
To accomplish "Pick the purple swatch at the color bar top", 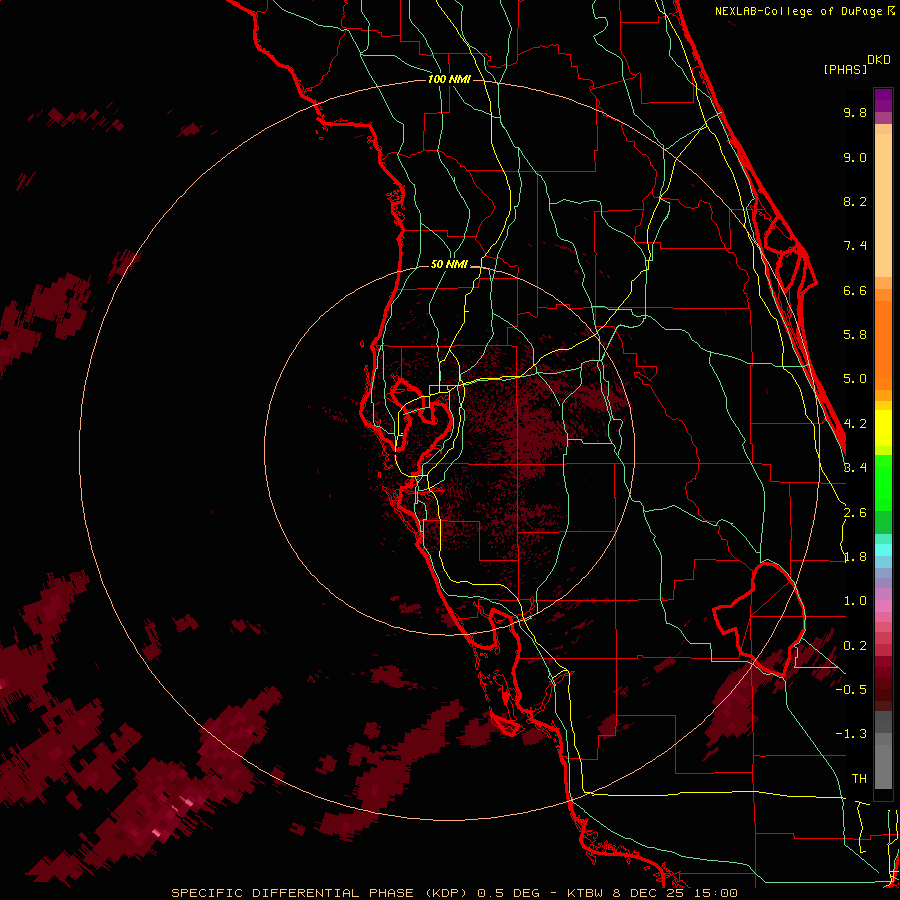I will 883,99.
